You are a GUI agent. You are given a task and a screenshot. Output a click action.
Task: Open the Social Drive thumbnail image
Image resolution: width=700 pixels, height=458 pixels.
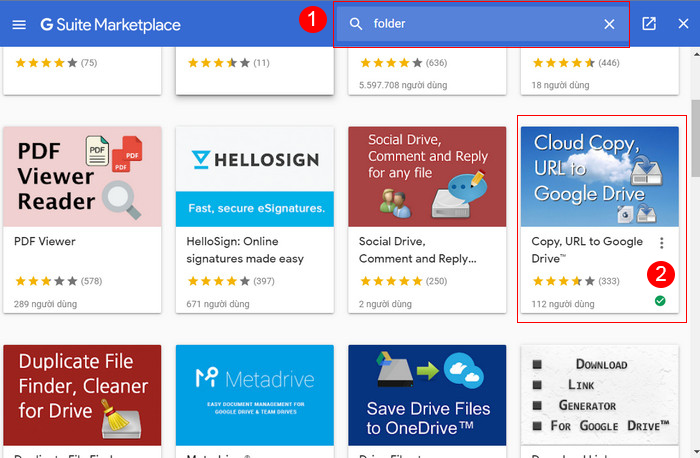tap(427, 176)
